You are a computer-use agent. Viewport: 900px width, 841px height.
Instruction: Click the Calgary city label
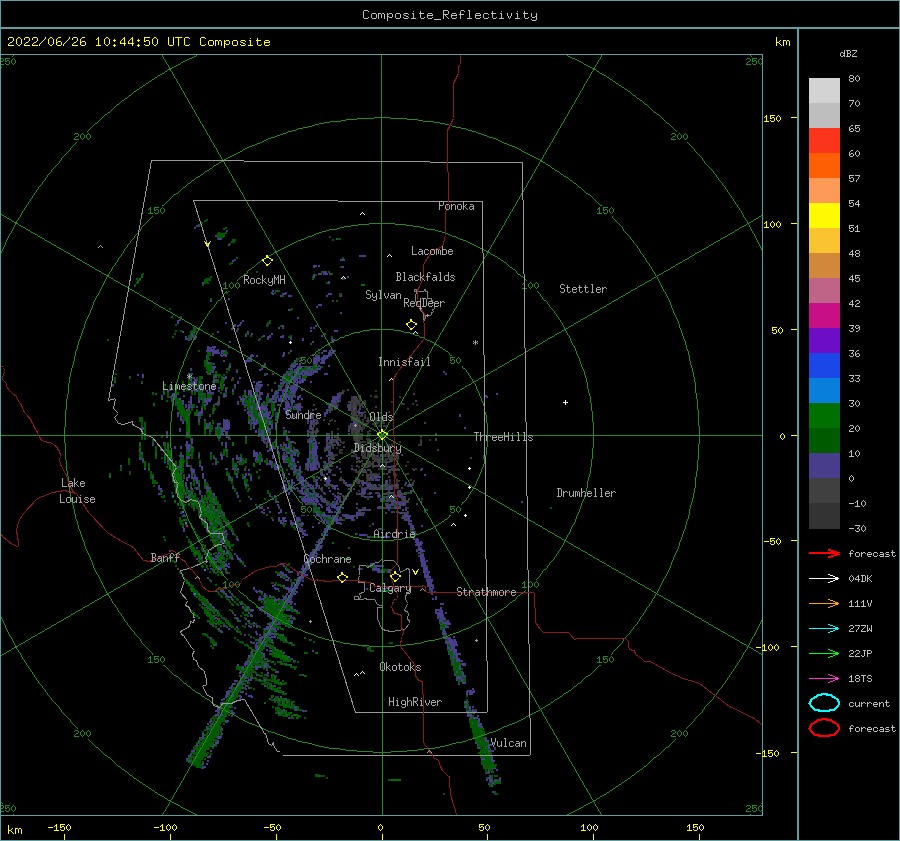point(390,588)
